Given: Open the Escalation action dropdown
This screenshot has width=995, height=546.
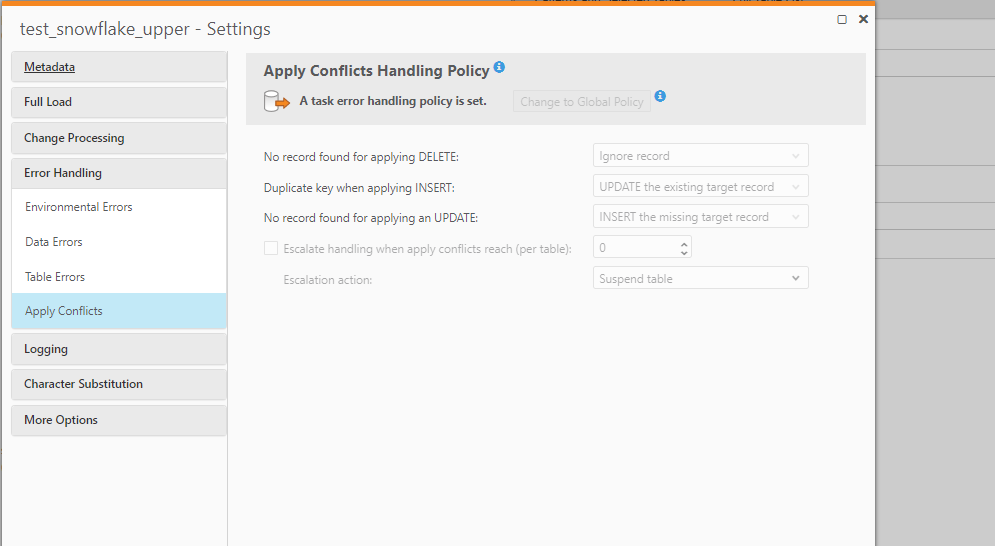Looking at the screenshot, I should click(700, 279).
